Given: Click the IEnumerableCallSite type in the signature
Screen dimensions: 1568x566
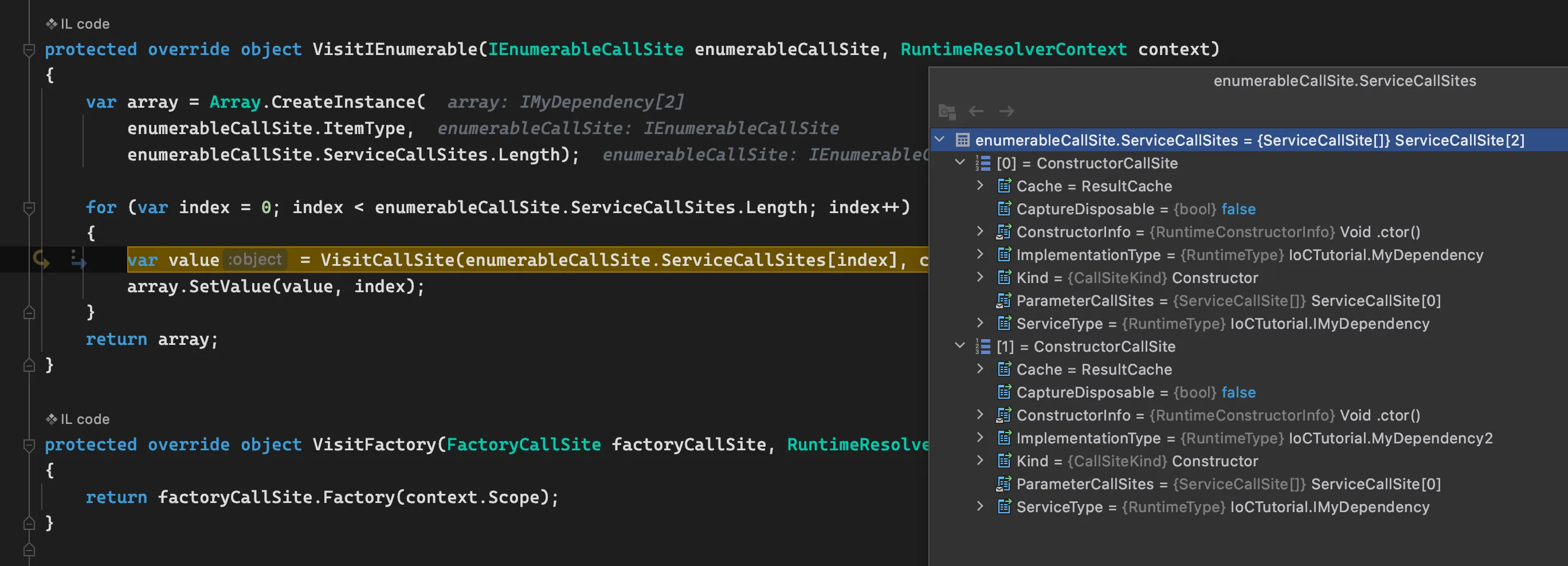Looking at the screenshot, I should click(x=586, y=49).
